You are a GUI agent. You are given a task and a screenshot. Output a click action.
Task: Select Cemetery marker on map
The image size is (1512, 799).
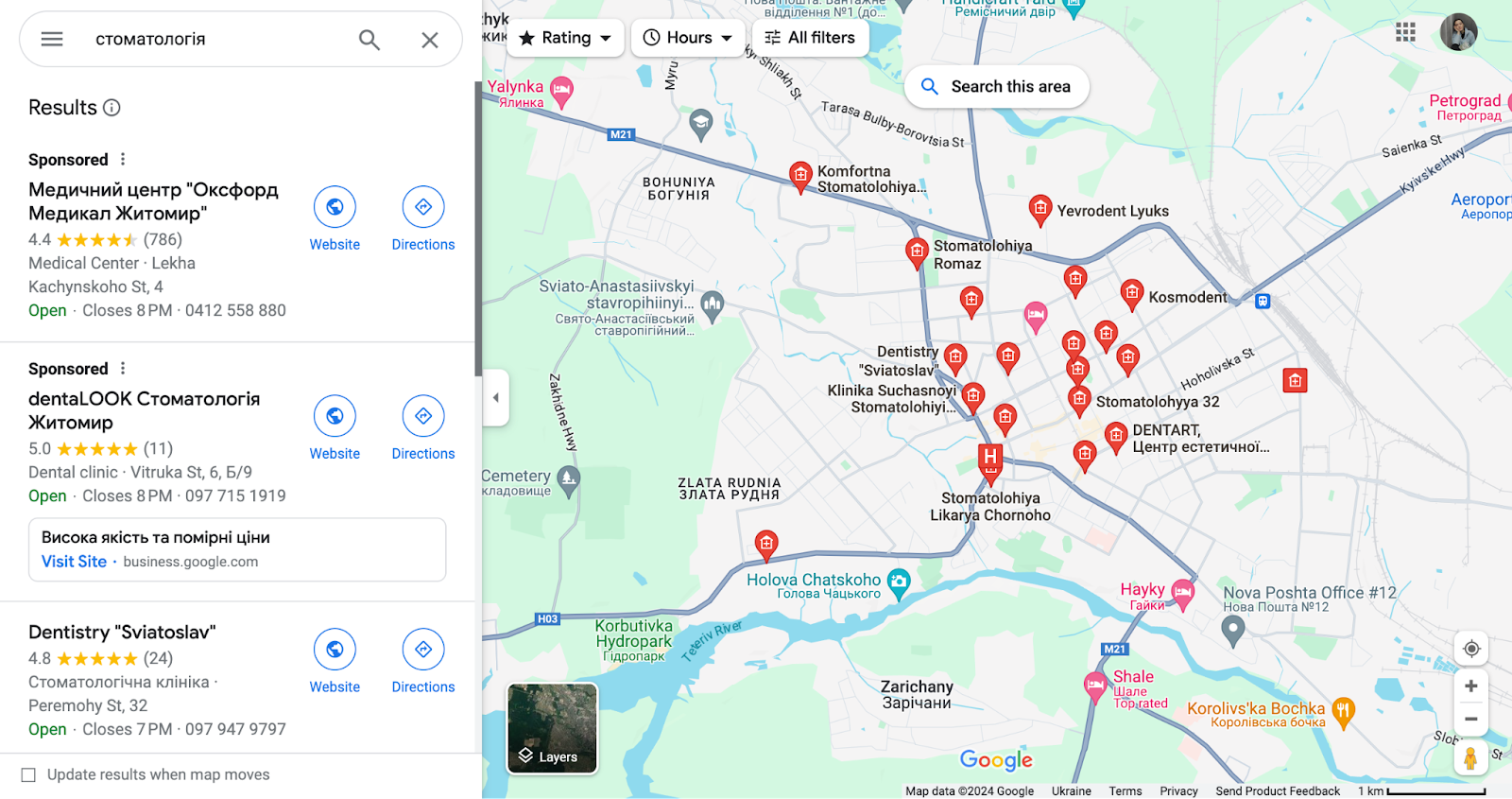(569, 481)
